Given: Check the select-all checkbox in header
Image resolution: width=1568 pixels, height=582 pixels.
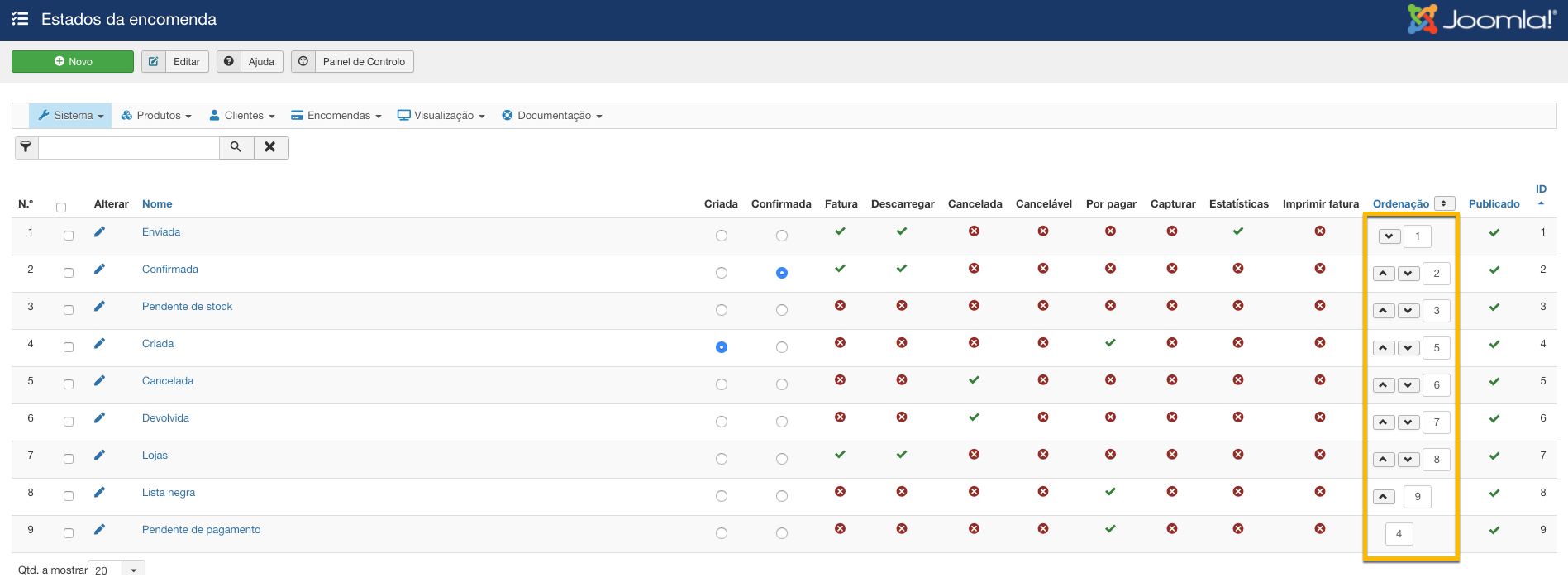Looking at the screenshot, I should 61,208.
